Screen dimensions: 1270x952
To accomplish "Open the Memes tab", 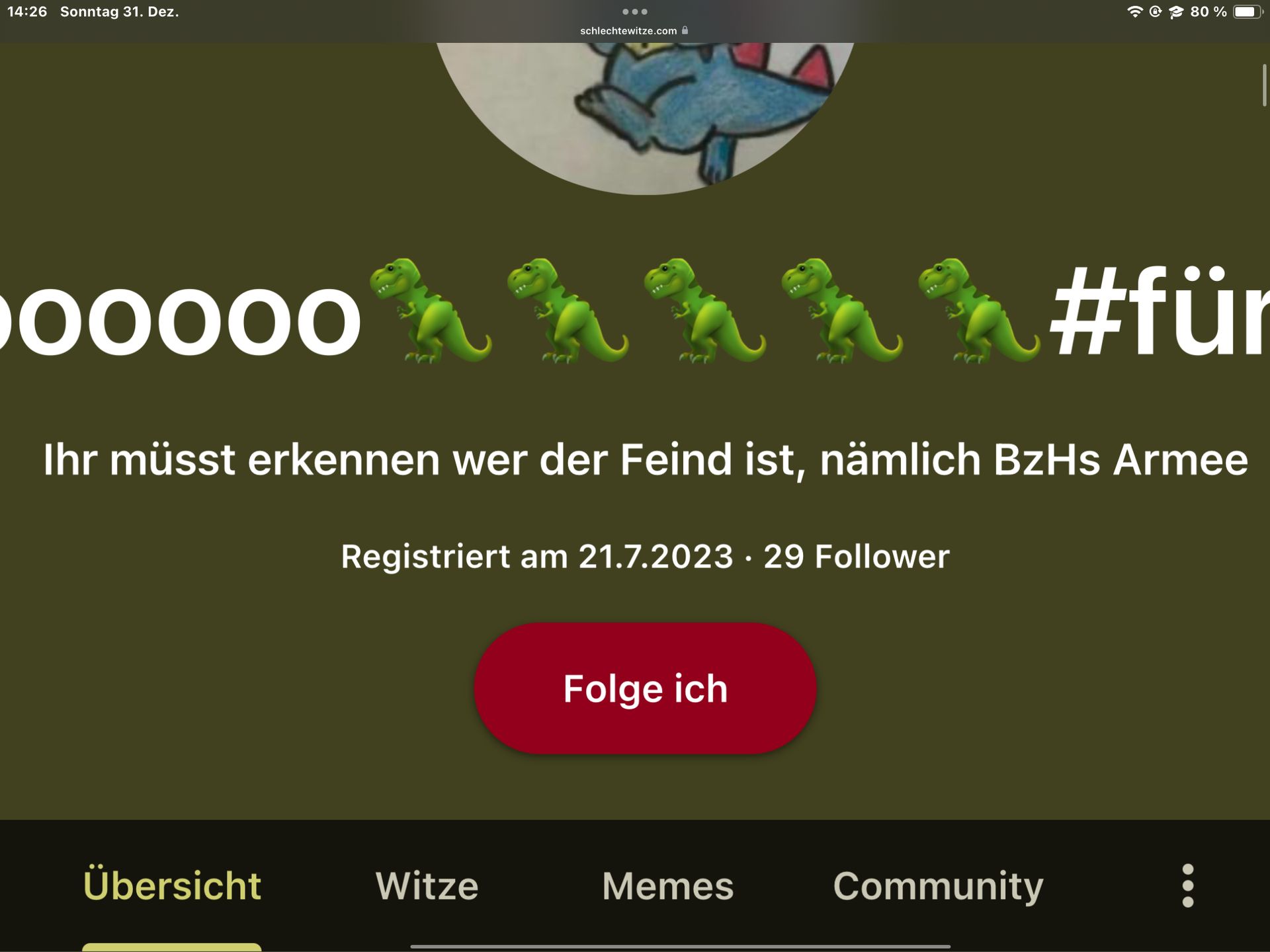I will click(x=667, y=886).
